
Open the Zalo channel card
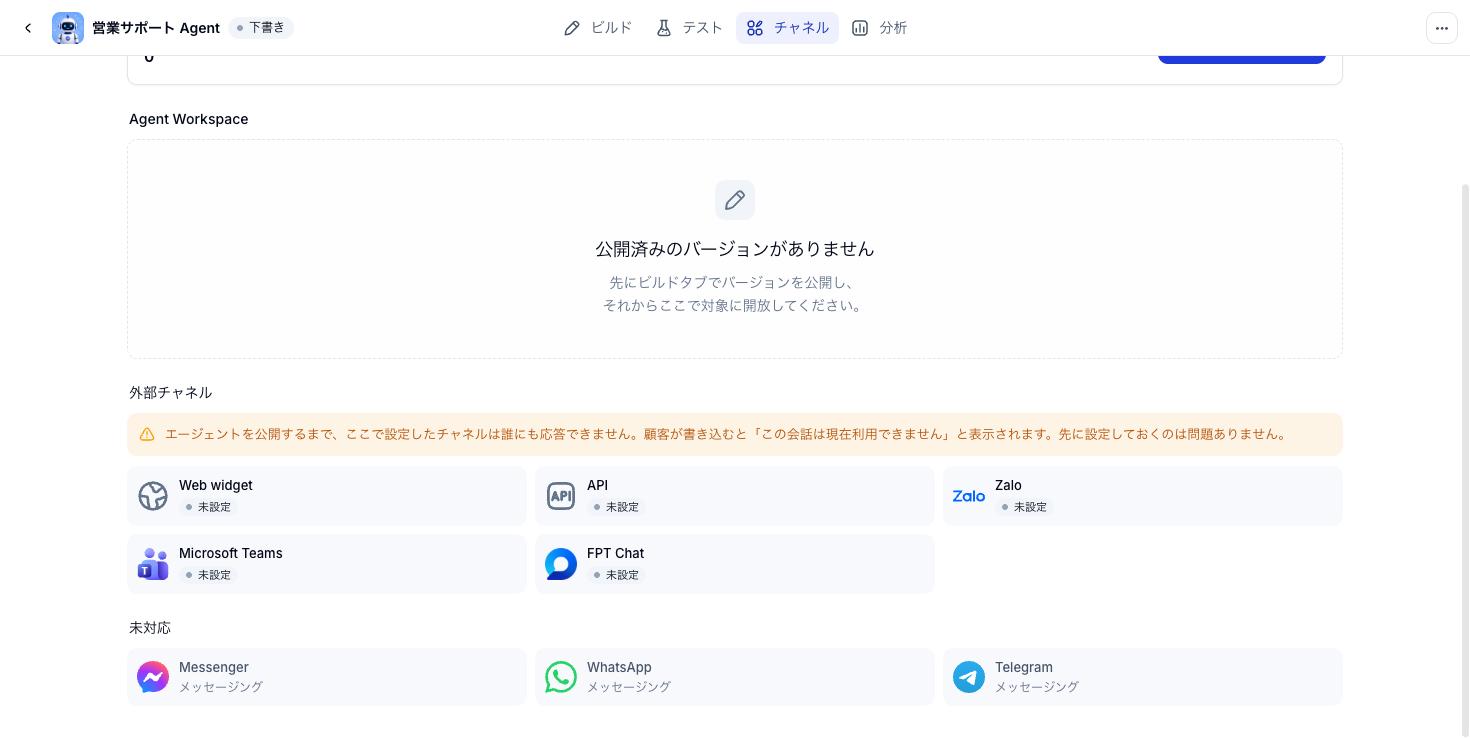pos(1143,496)
